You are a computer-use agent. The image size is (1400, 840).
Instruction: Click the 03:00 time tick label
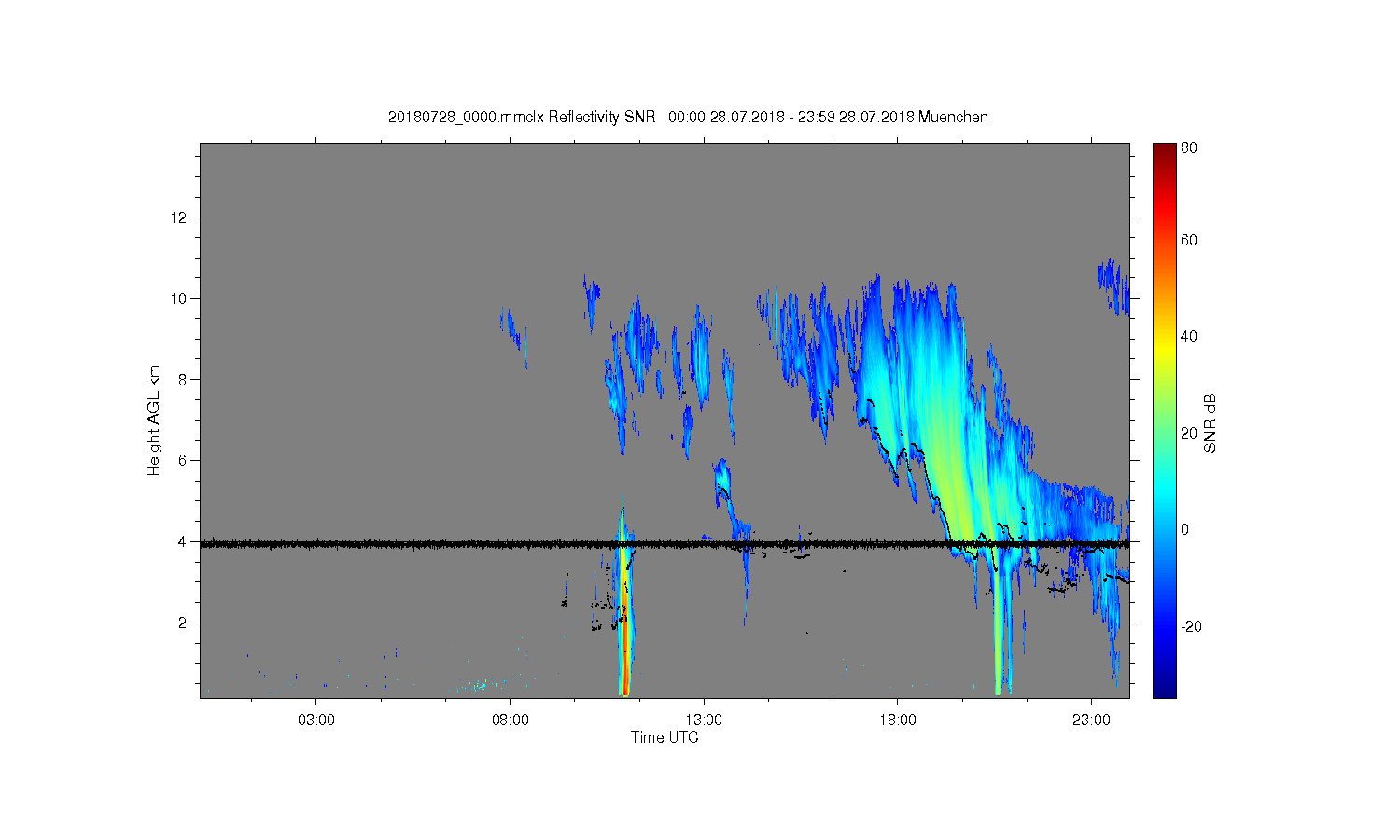coord(316,721)
